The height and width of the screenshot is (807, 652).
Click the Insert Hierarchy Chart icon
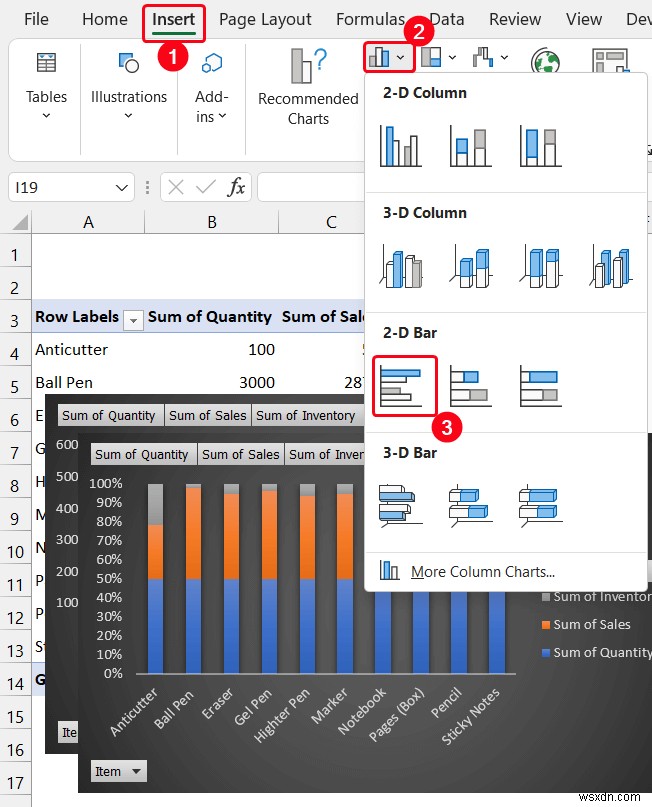431,57
